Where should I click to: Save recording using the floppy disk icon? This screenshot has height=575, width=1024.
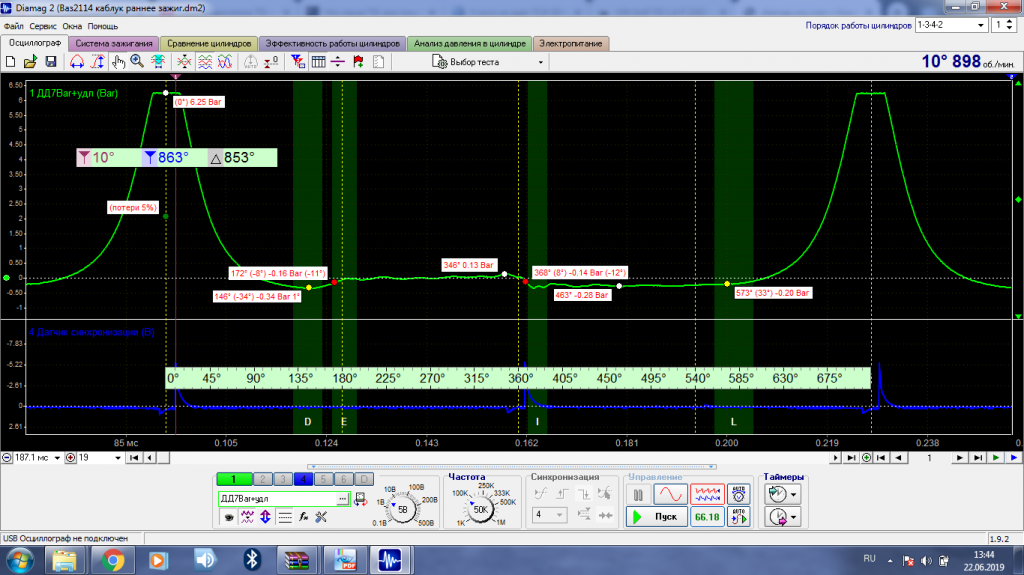coord(50,62)
